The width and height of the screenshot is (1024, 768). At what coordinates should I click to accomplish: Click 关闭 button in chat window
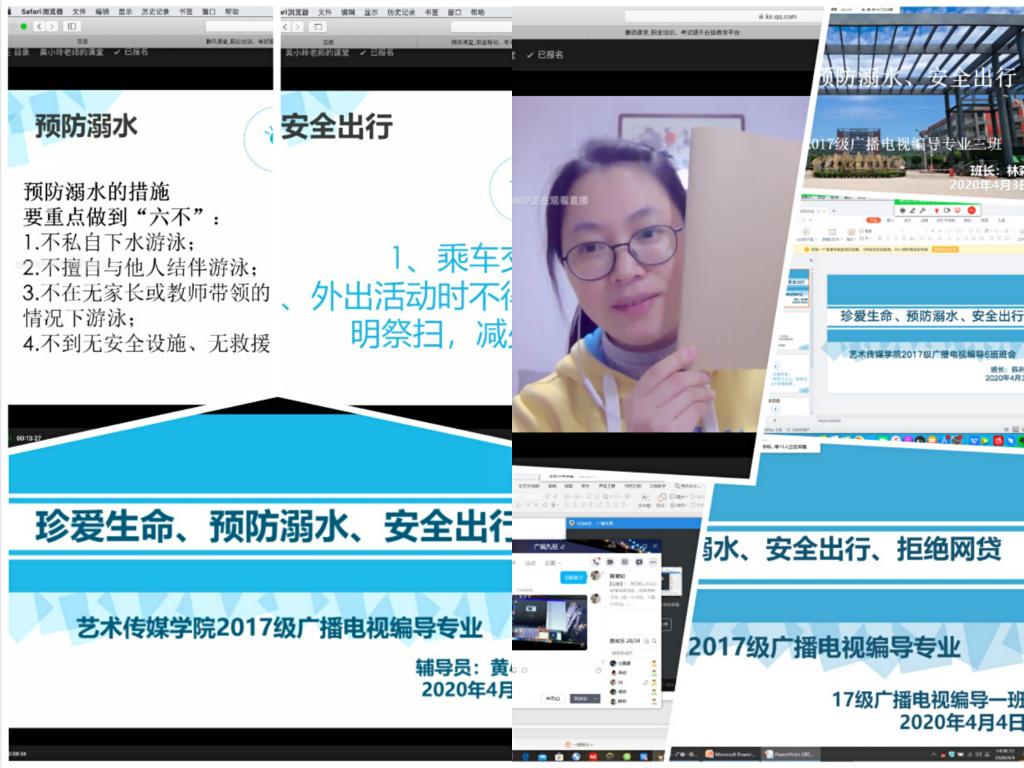click(x=553, y=699)
